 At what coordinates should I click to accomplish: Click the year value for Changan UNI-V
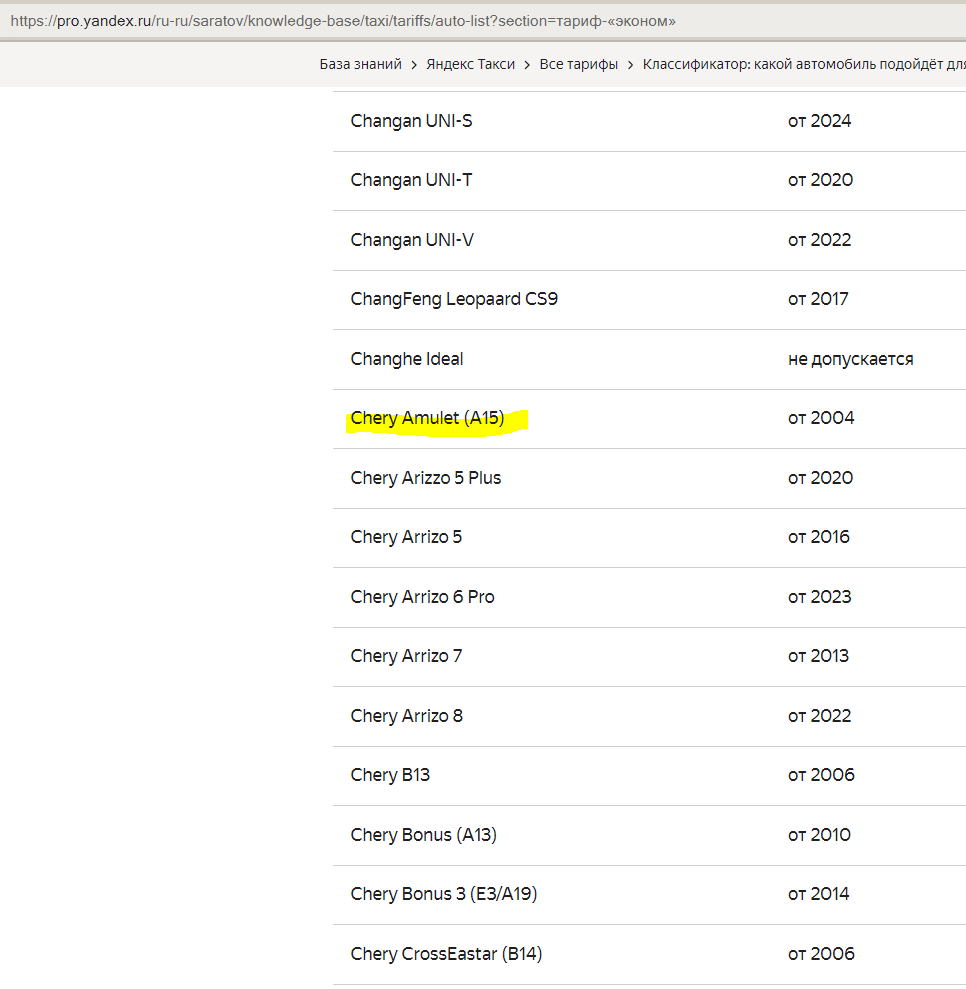point(819,240)
